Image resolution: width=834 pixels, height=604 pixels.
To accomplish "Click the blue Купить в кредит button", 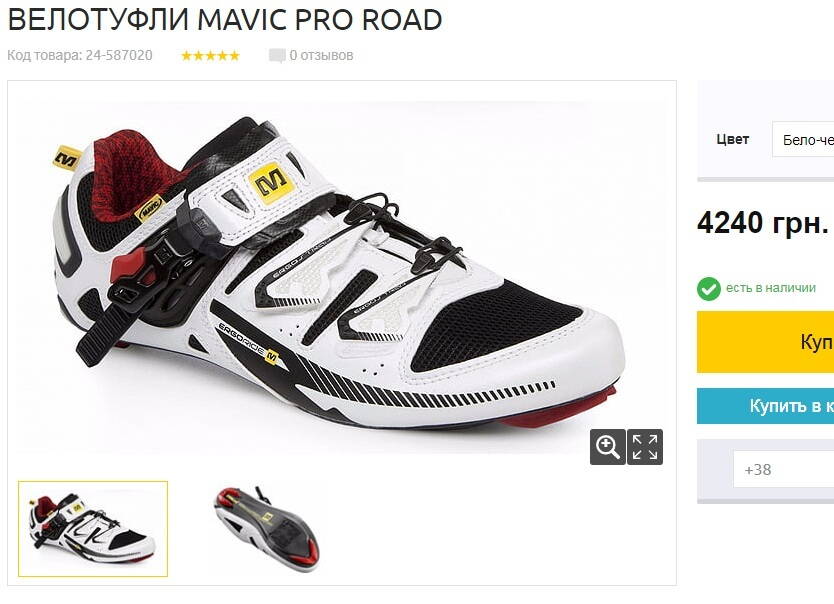I will [765, 406].
